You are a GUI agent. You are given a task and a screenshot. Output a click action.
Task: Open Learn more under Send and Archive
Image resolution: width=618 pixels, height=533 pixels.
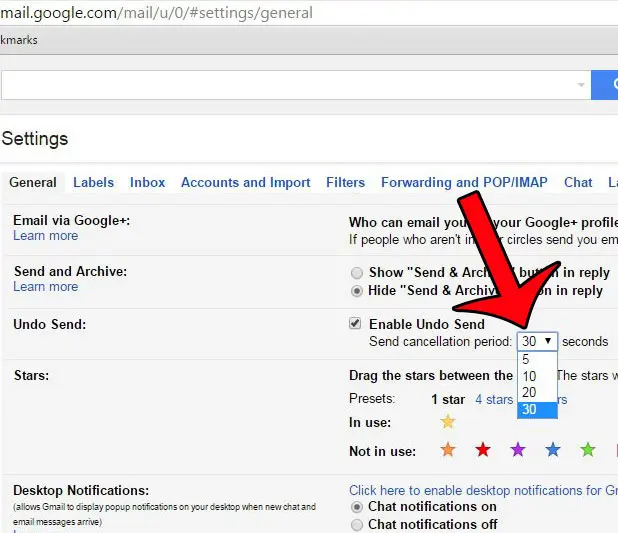click(46, 287)
